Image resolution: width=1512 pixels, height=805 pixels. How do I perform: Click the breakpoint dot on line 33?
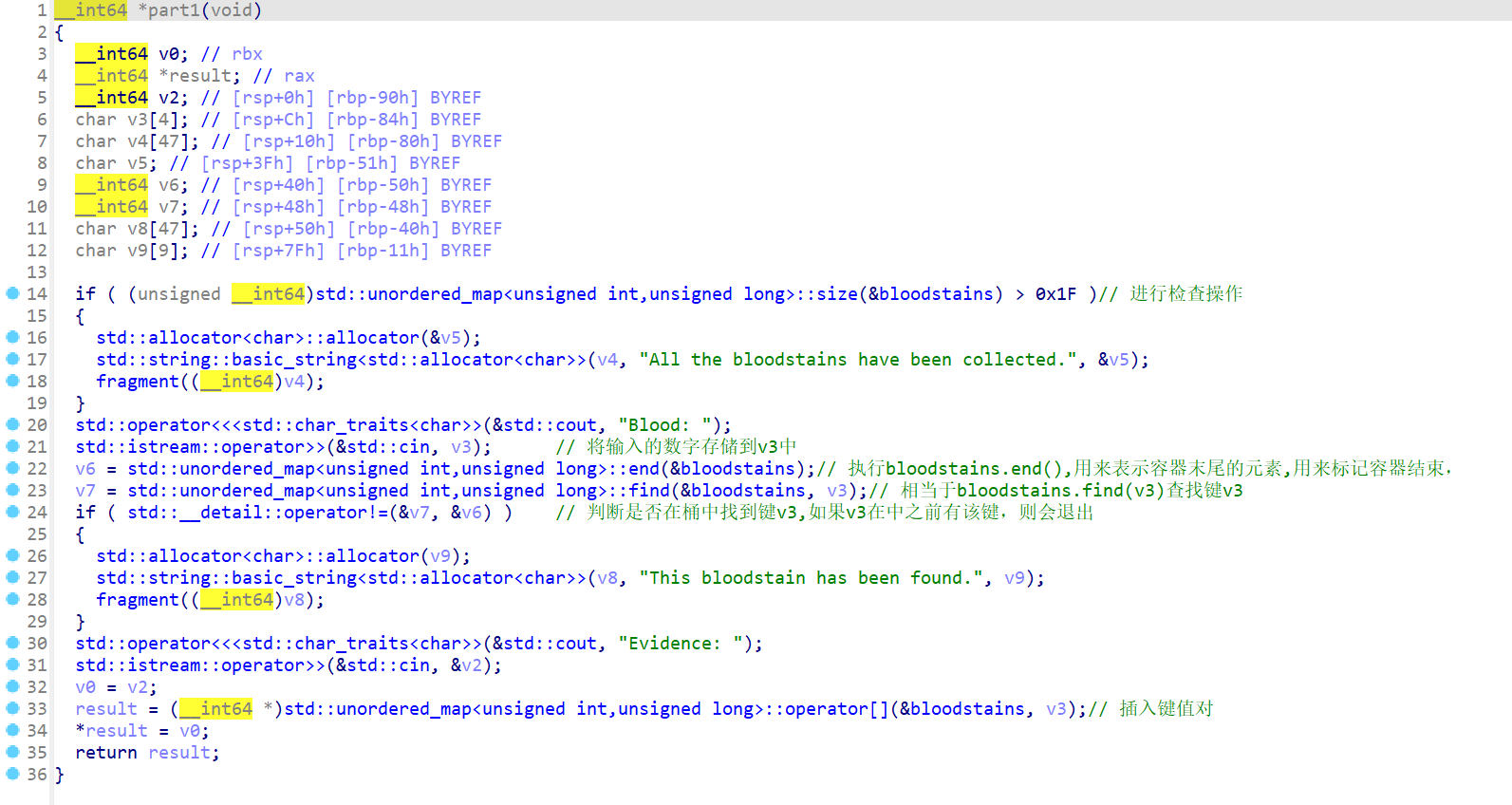12,708
